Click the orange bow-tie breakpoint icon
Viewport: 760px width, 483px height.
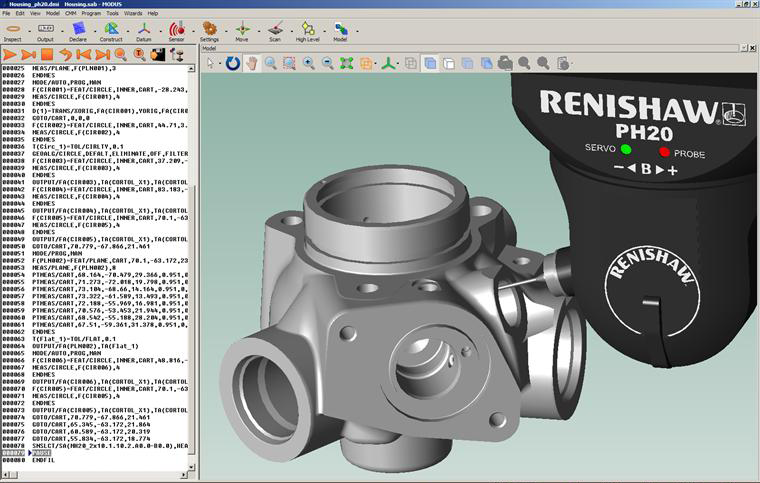(x=84, y=55)
